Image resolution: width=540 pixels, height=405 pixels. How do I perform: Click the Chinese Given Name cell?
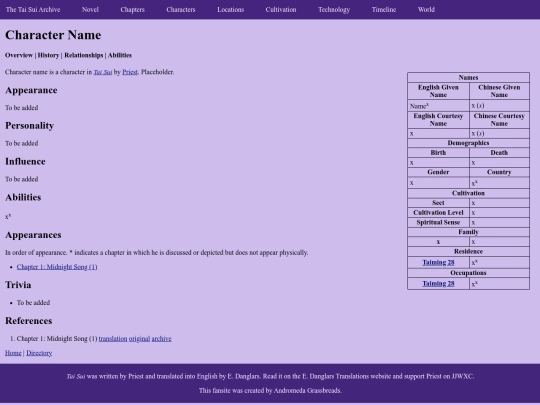point(499,91)
